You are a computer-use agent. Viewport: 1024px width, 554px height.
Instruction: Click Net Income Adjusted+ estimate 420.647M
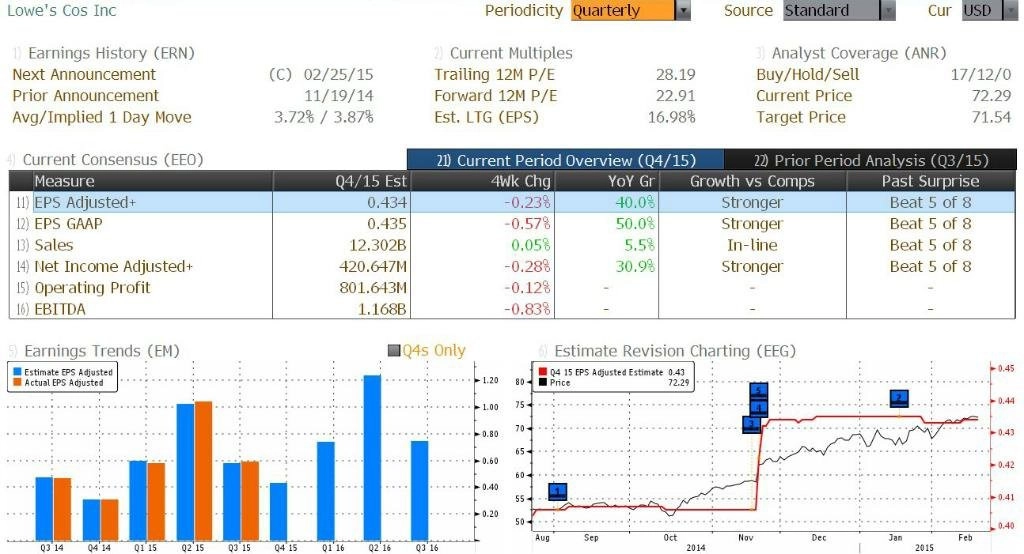pos(373,267)
